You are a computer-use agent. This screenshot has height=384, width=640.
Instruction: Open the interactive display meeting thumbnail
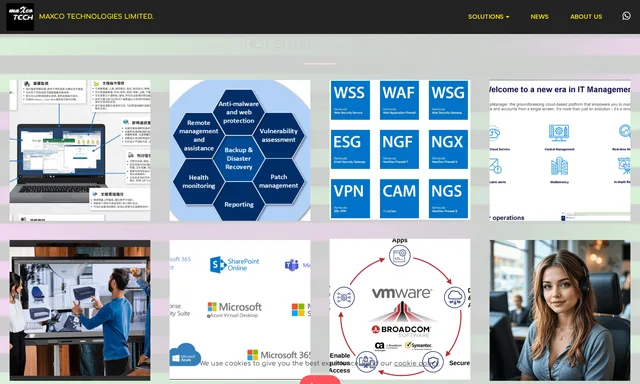click(80, 310)
